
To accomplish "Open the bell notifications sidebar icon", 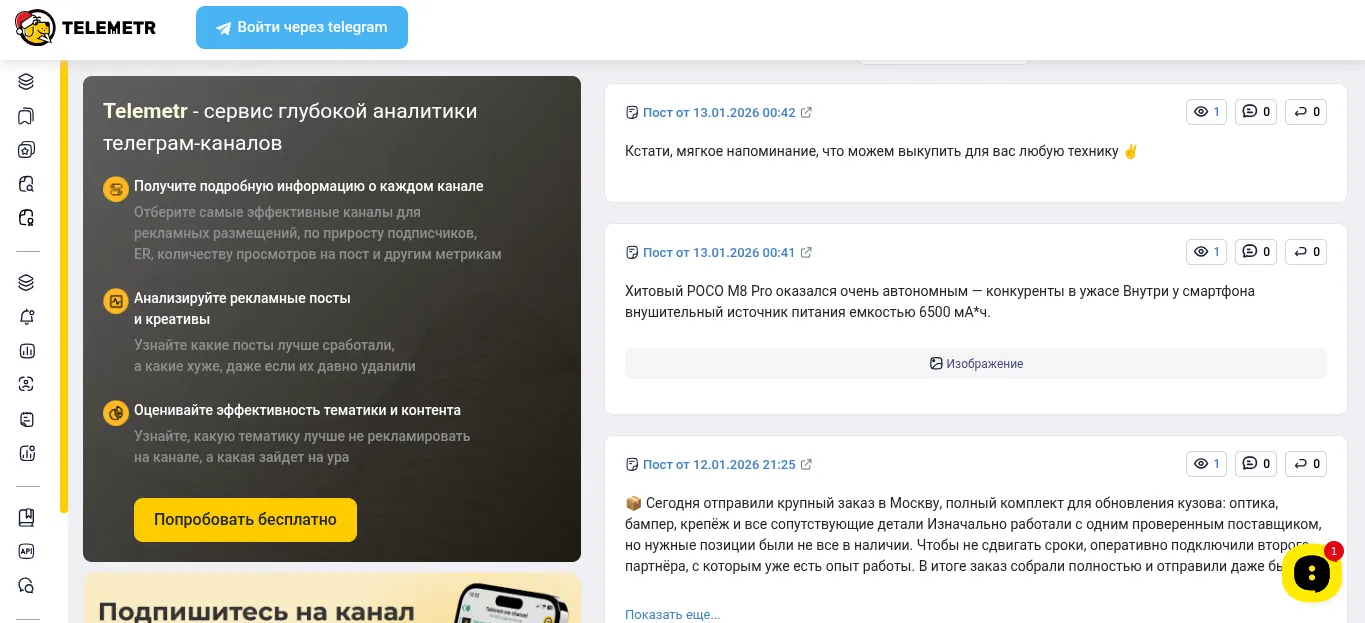I will [x=27, y=317].
